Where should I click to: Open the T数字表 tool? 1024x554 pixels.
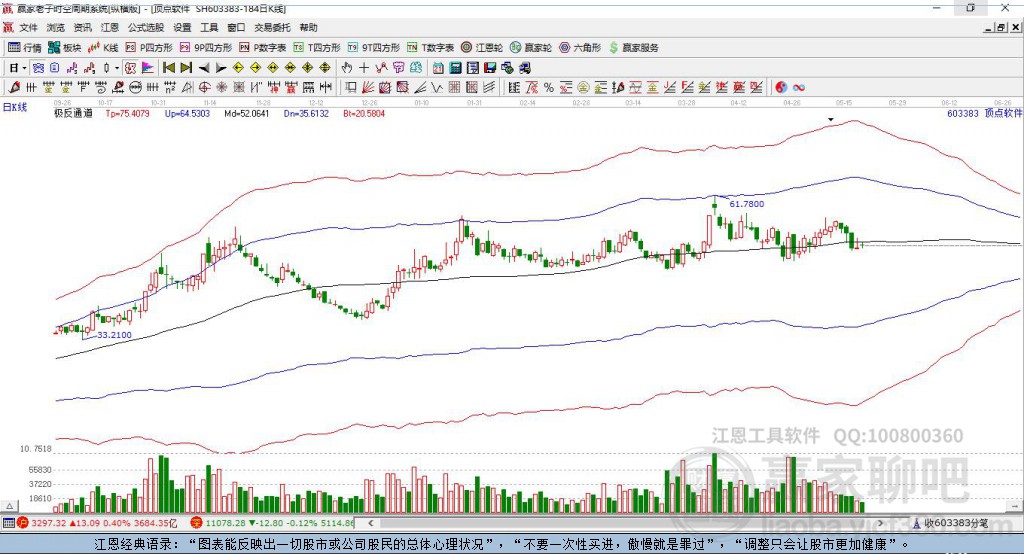430,48
